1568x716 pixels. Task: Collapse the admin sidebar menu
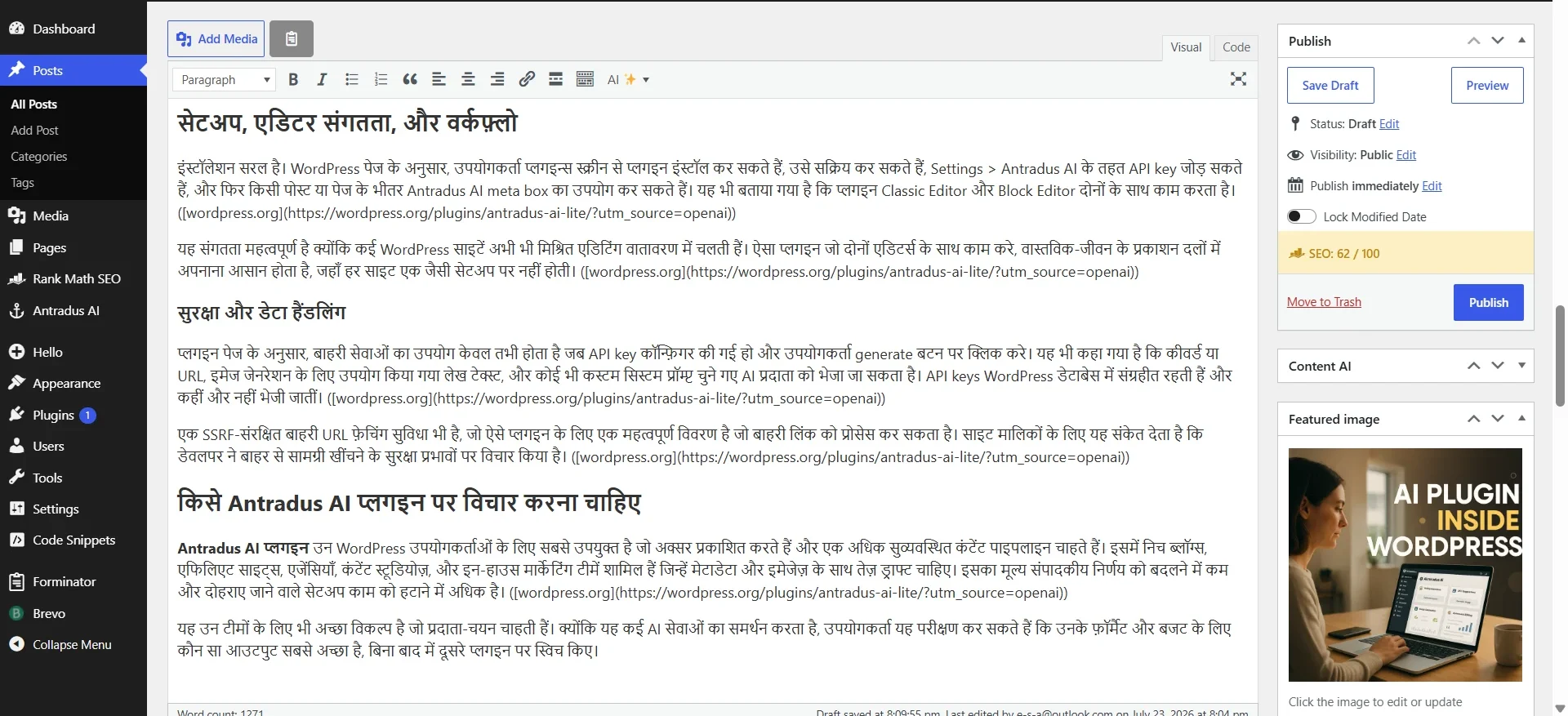(73, 644)
